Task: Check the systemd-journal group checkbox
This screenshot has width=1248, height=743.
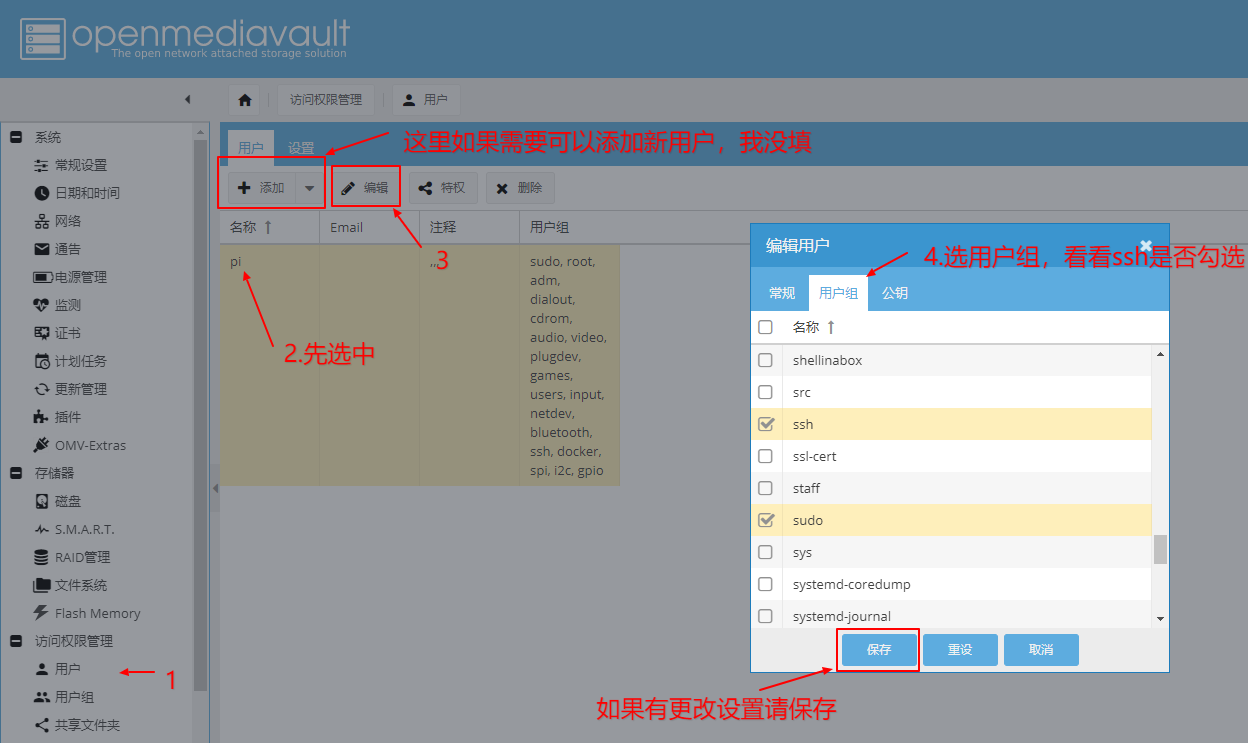Action: [765, 616]
